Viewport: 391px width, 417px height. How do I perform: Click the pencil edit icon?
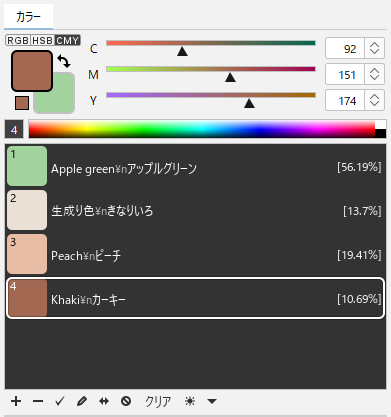pos(82,401)
